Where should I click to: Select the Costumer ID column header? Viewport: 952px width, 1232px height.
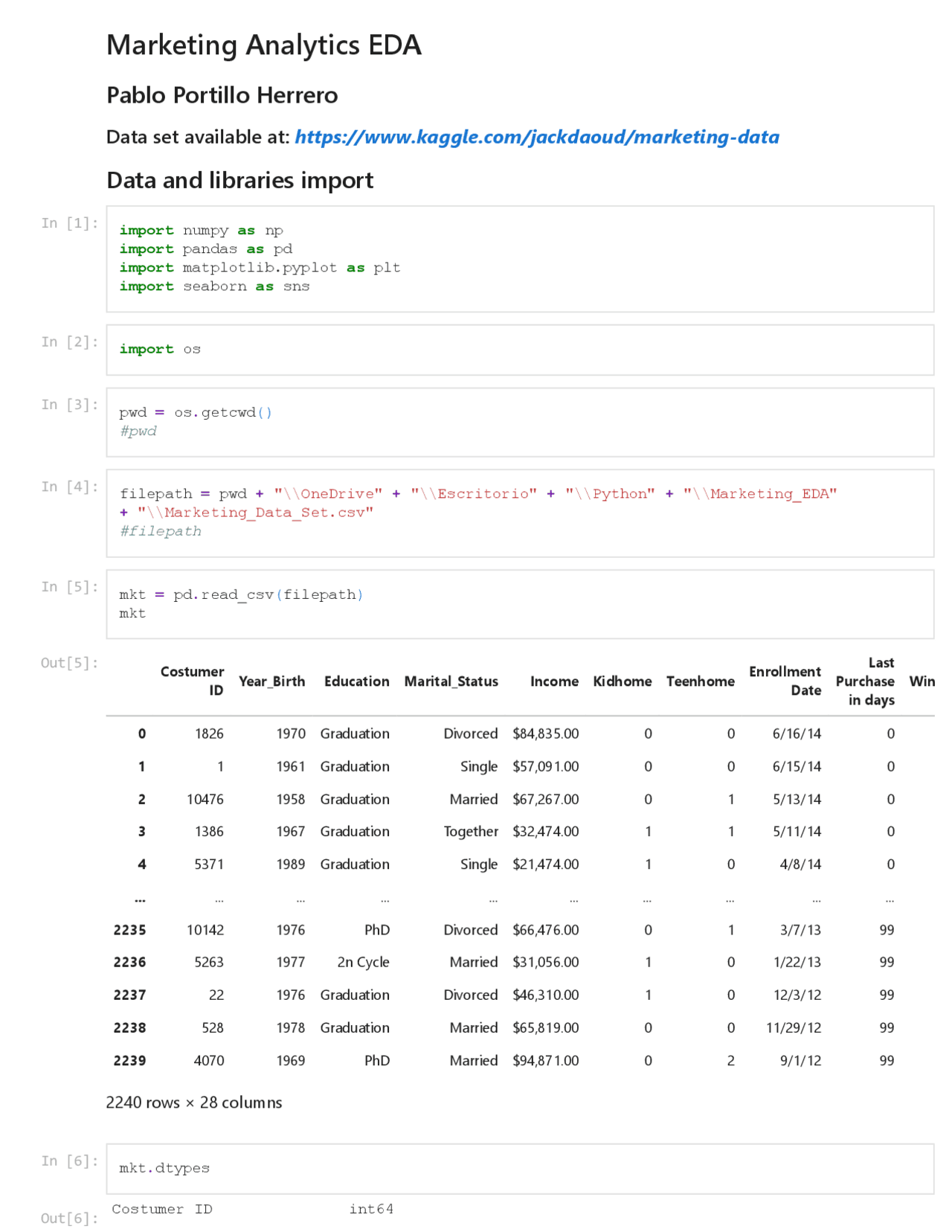[192, 681]
